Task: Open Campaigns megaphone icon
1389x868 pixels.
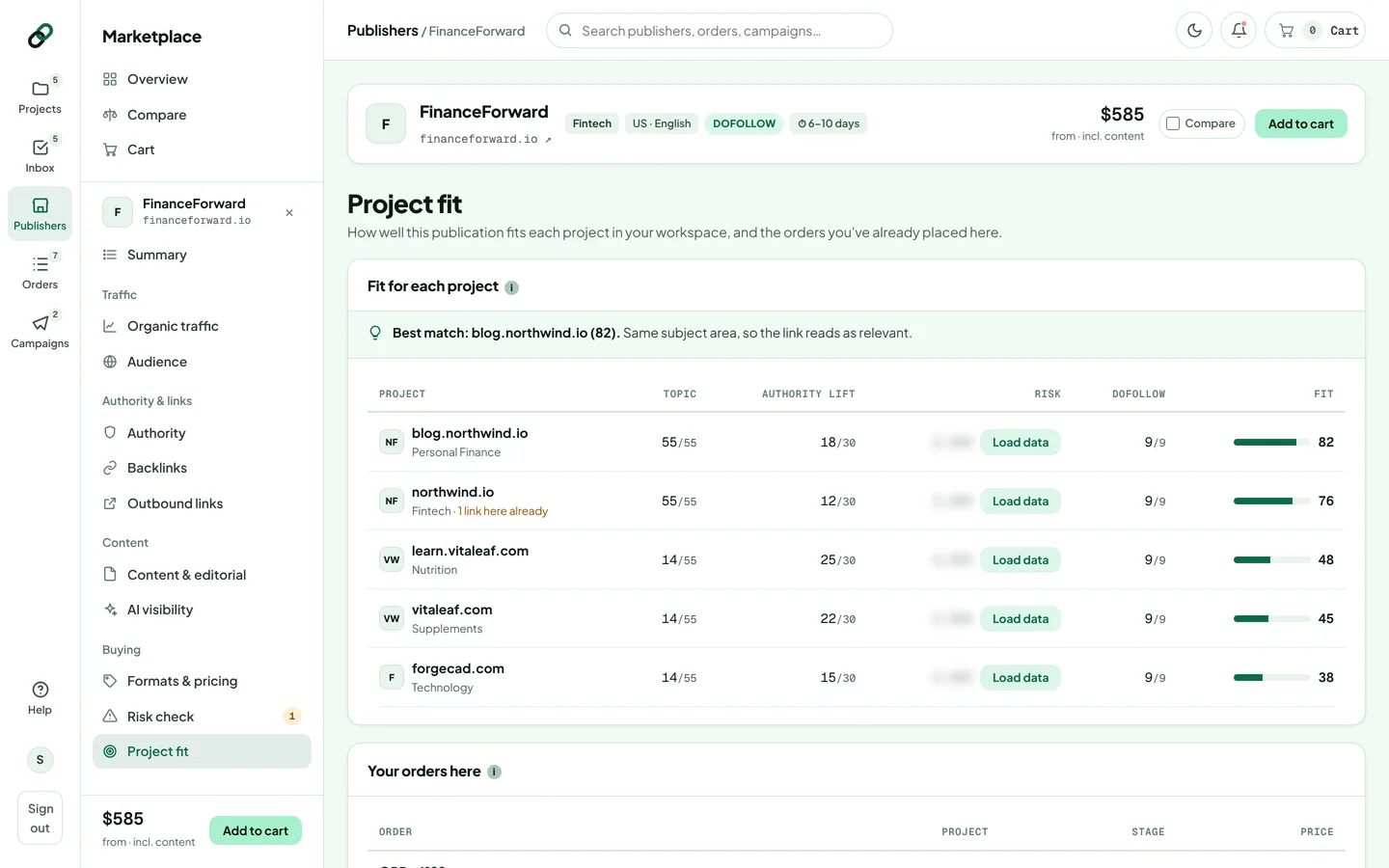Action: [40, 331]
